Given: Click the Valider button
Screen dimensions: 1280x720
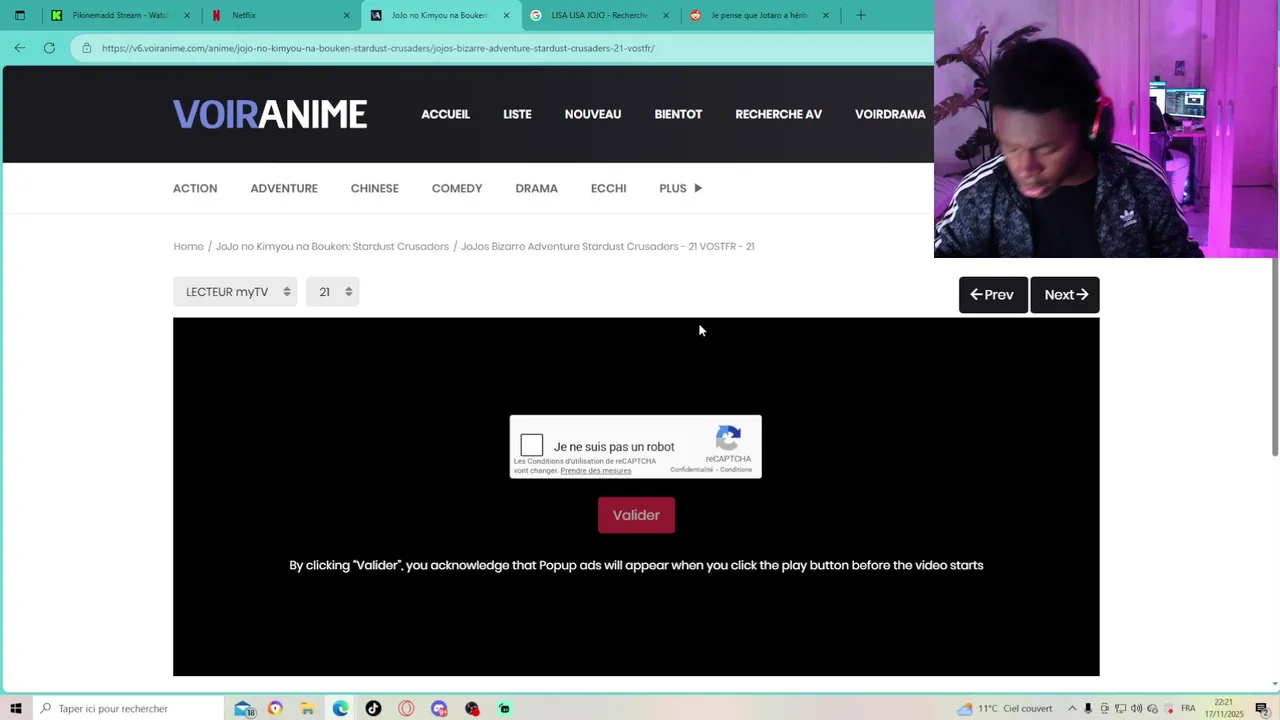Looking at the screenshot, I should [636, 515].
